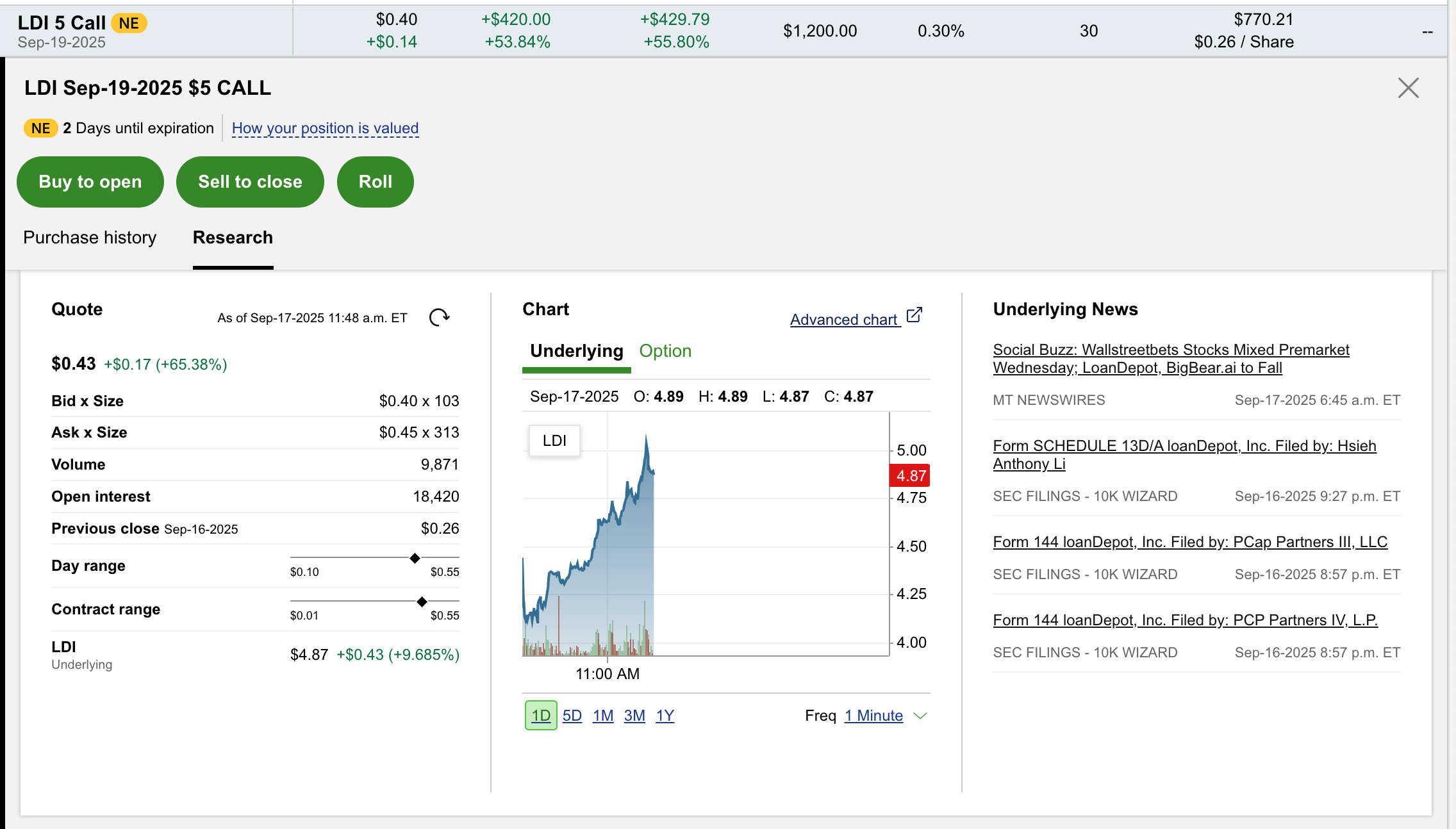Open Social Buzz Wallstreetbets news article
The width and height of the screenshot is (1456, 829).
coord(1171,359)
